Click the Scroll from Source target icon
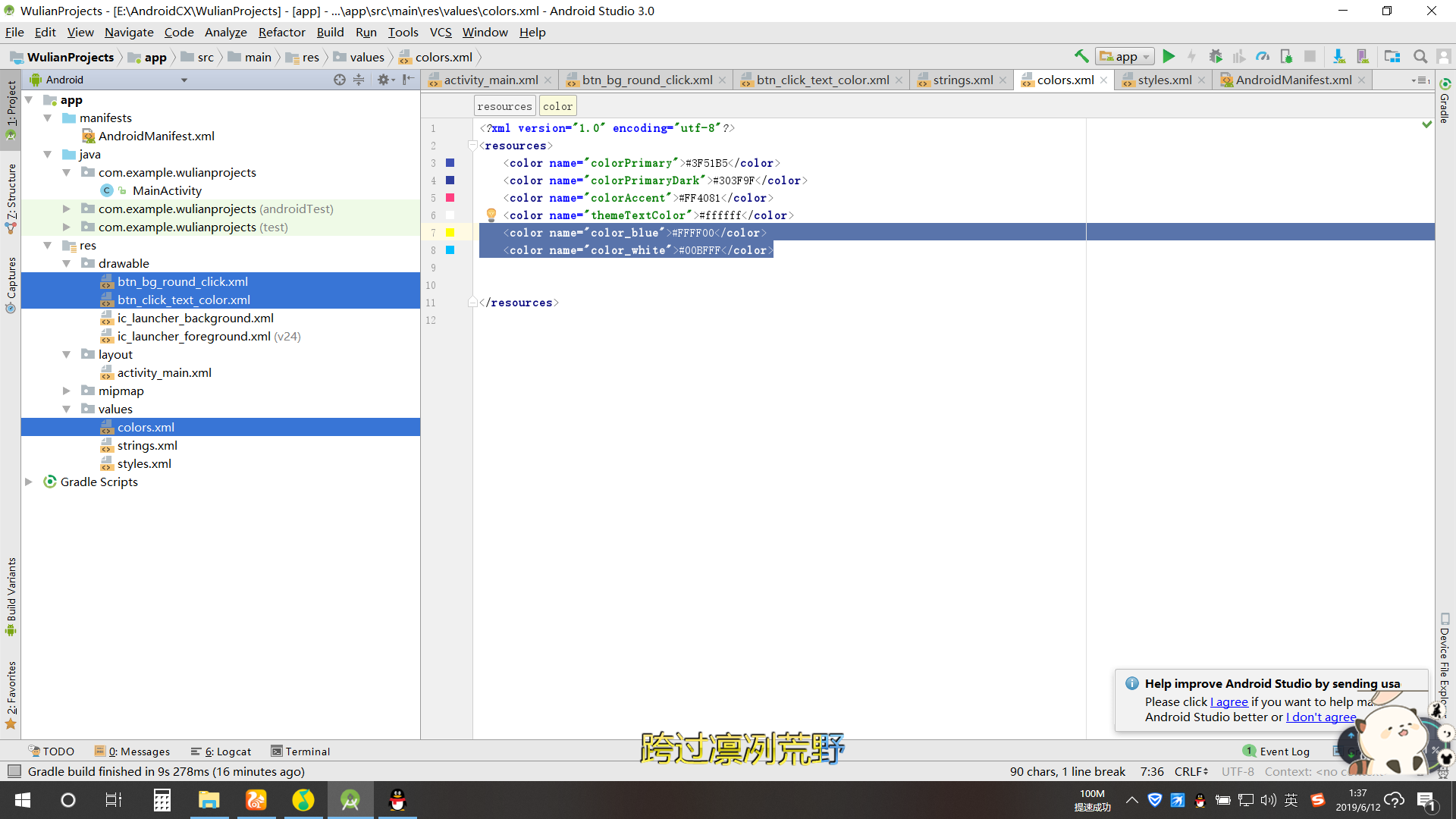The image size is (1456, 819). click(340, 80)
